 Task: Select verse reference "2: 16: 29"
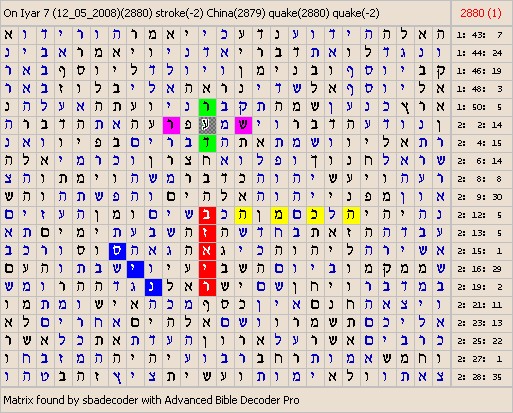tap(479, 269)
